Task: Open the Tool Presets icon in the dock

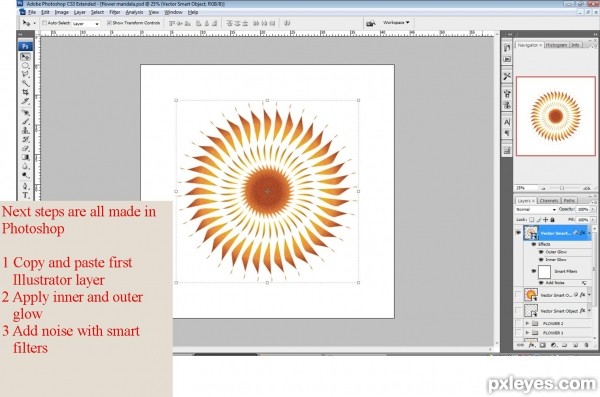Action: point(507,76)
